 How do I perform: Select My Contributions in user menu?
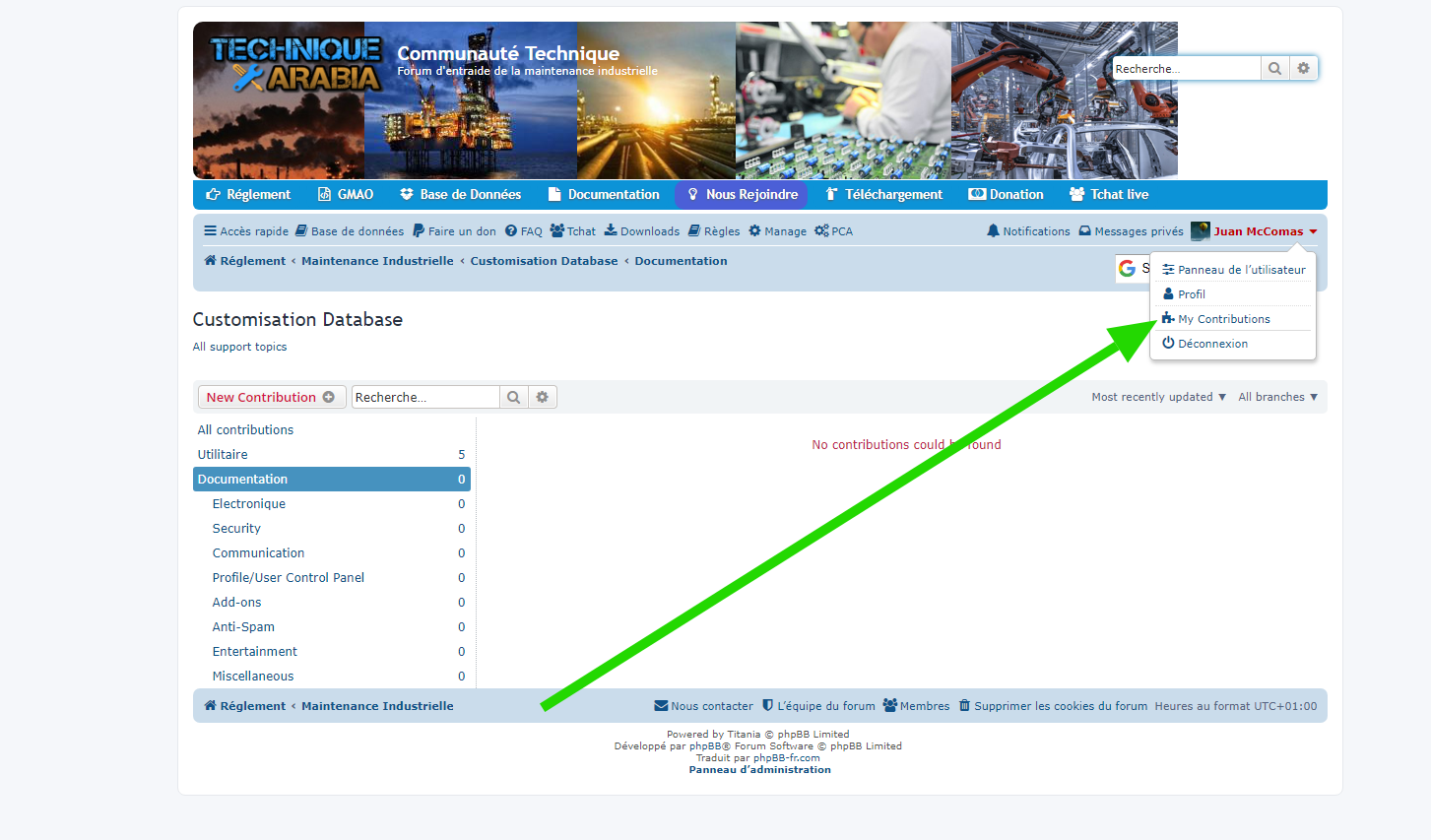pyautogui.click(x=1223, y=319)
